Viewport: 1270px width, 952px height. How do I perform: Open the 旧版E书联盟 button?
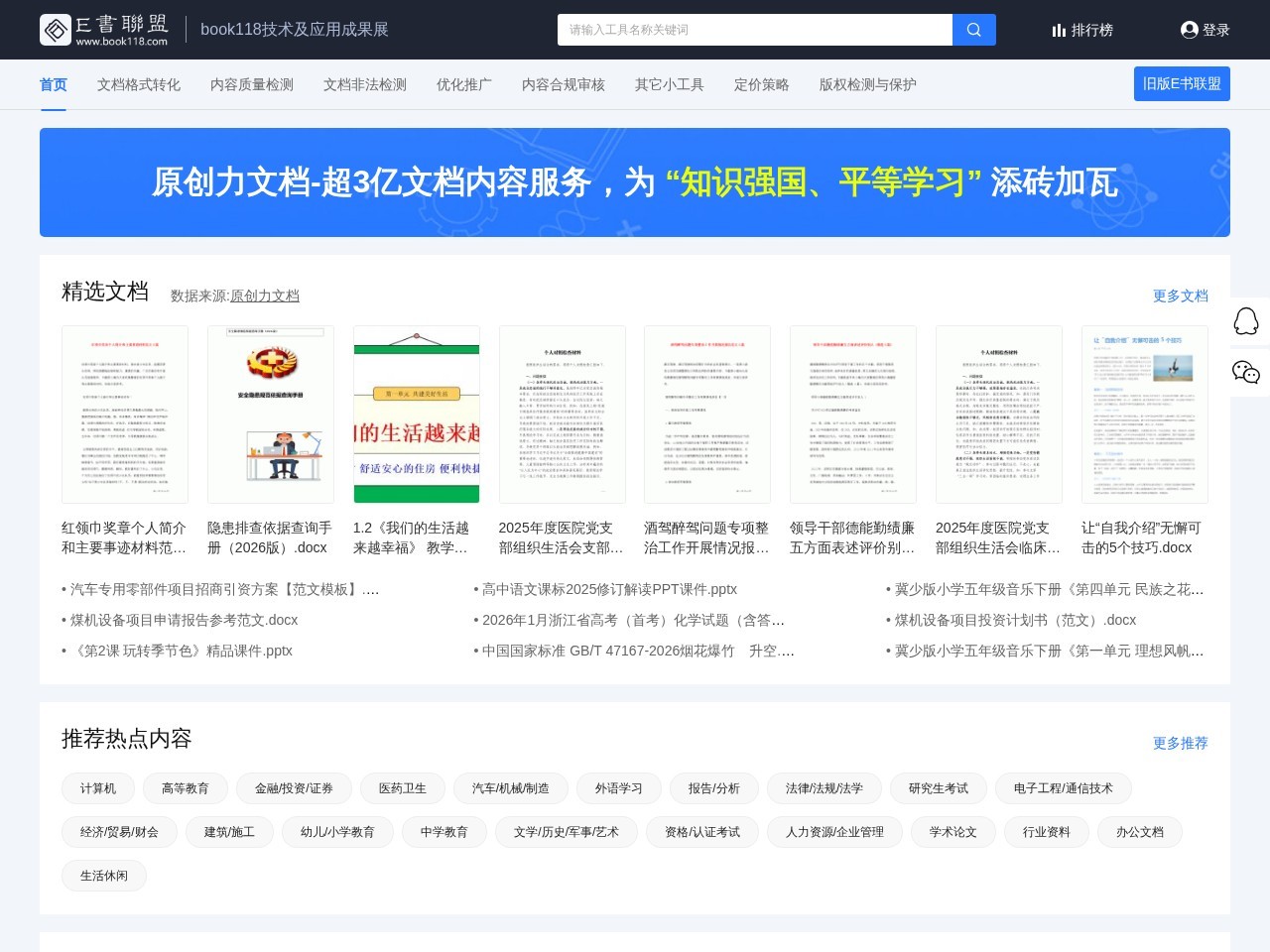pyautogui.click(x=1182, y=84)
